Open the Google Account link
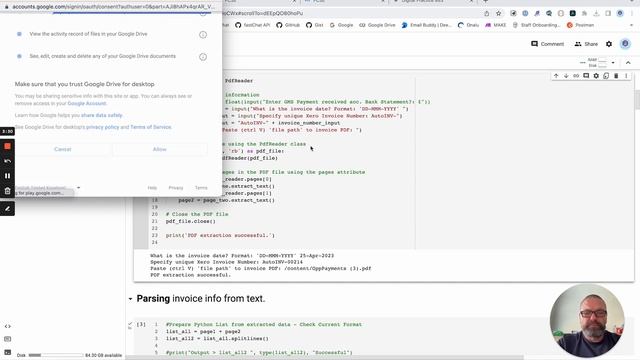 point(87,104)
